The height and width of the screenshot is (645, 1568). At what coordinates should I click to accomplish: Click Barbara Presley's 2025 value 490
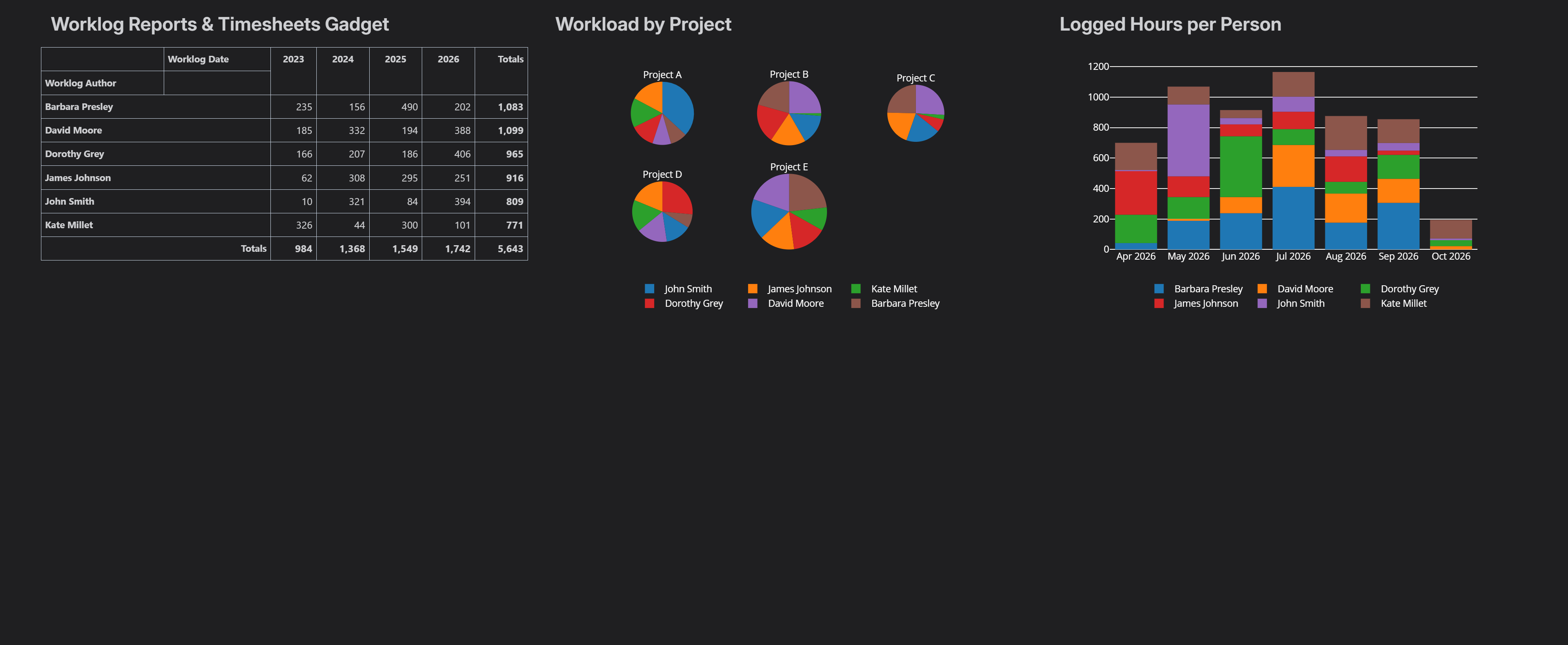pyautogui.click(x=410, y=107)
